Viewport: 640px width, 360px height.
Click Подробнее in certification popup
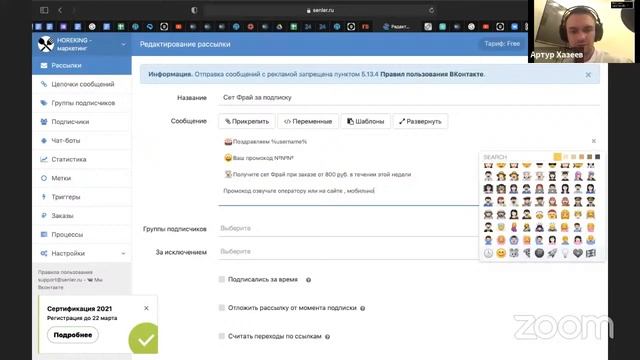pyautogui.click(x=73, y=335)
